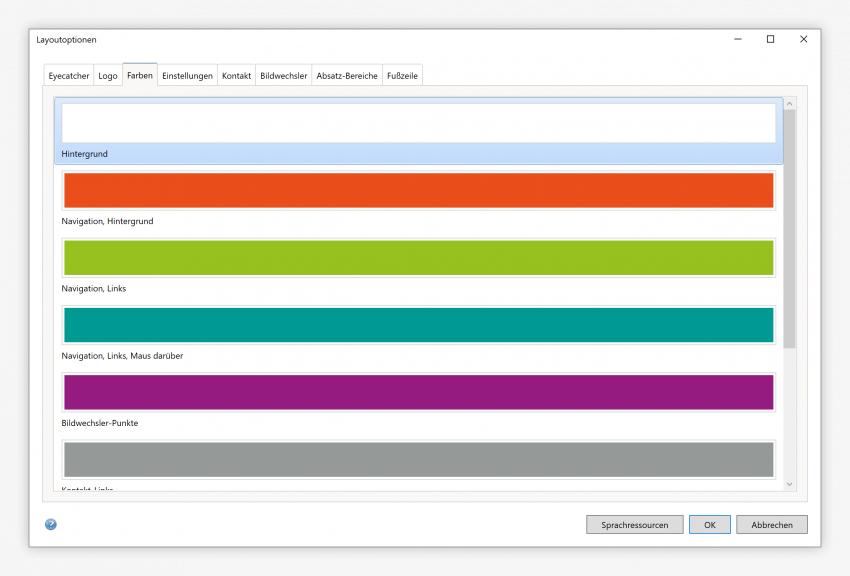Viewport: 850px width, 576px height.
Task: Switch to Absatz-Bereiche tab
Action: coord(347,76)
